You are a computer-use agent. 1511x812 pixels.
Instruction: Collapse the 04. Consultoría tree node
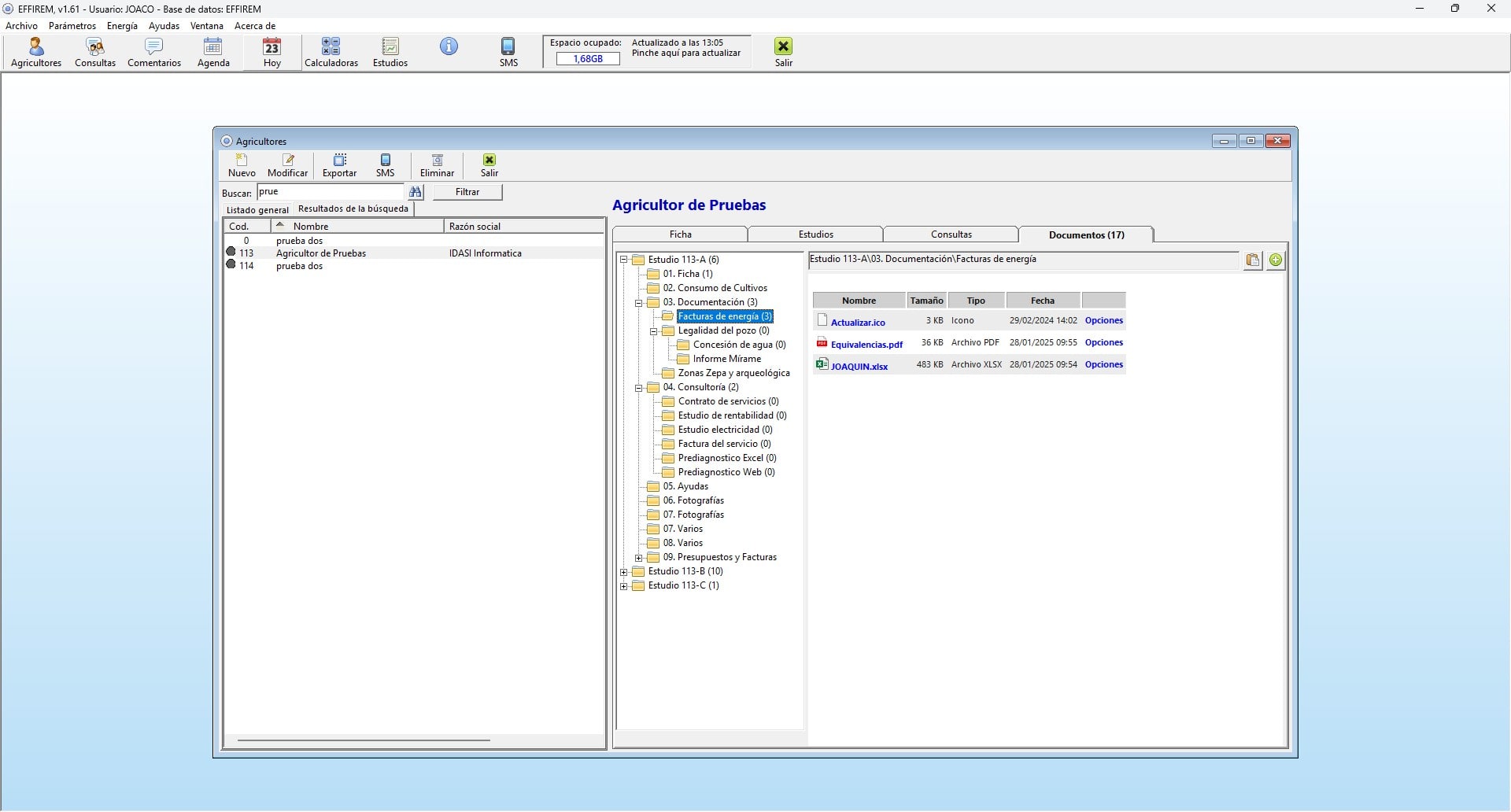click(639, 387)
